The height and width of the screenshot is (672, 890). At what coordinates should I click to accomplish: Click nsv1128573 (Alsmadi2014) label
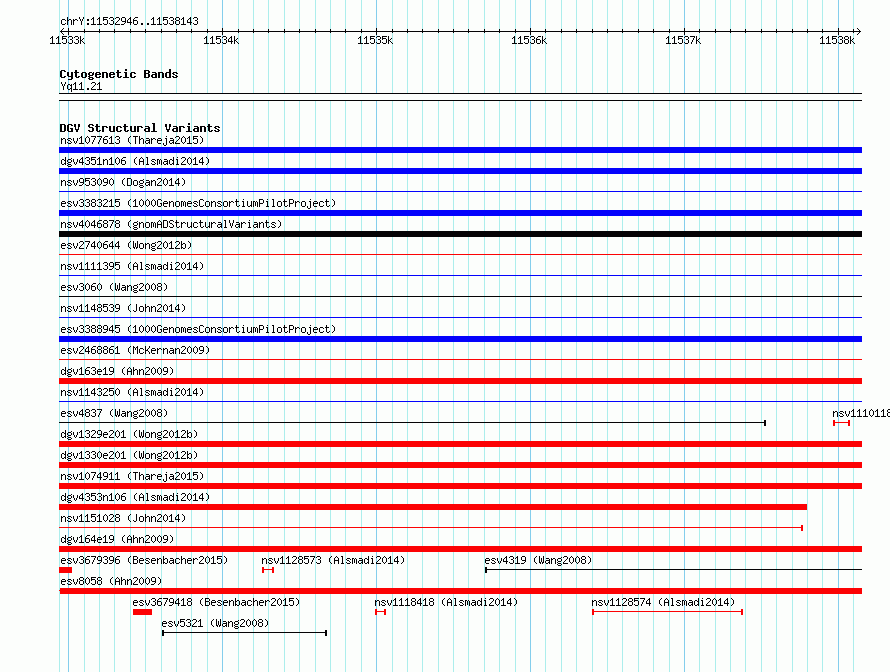pos(333,560)
